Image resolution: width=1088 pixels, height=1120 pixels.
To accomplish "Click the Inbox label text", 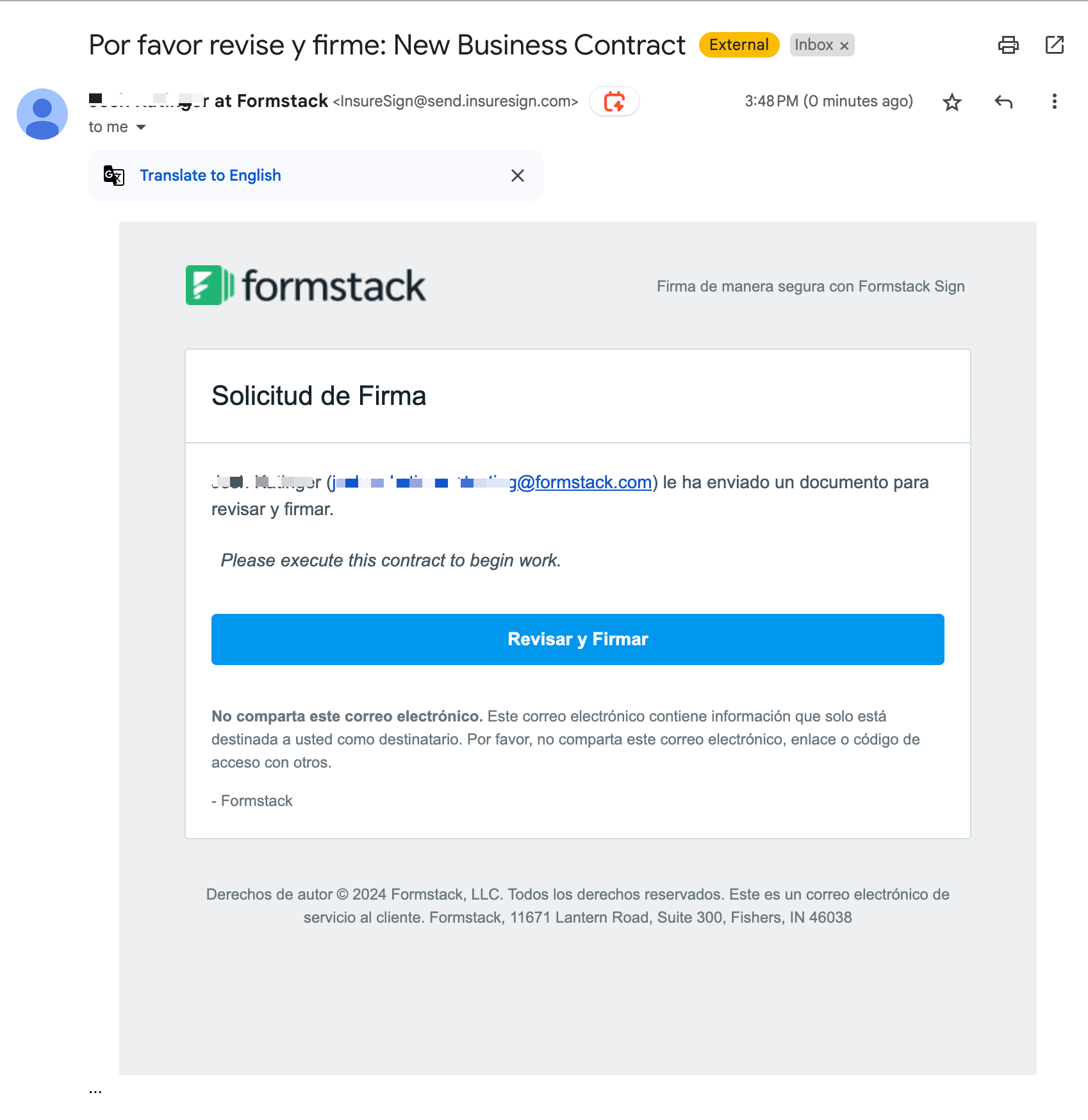I will [x=813, y=45].
